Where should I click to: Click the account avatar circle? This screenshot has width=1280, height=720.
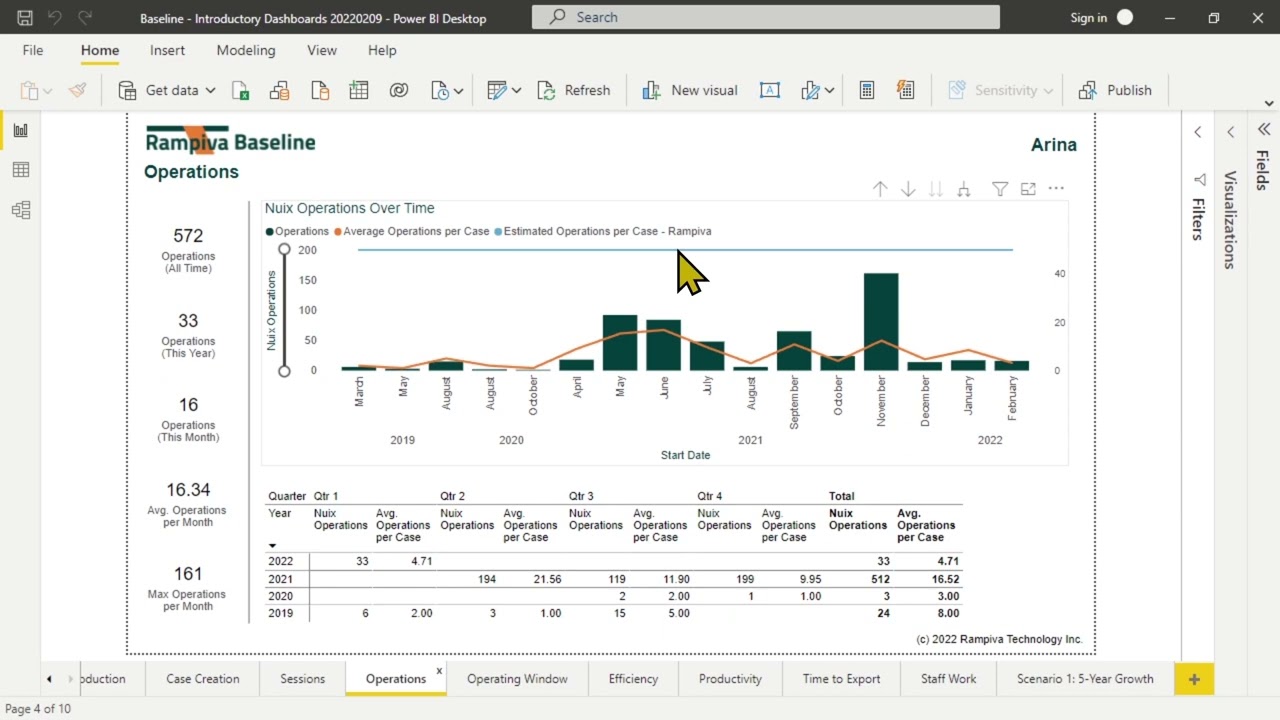coord(1125,17)
